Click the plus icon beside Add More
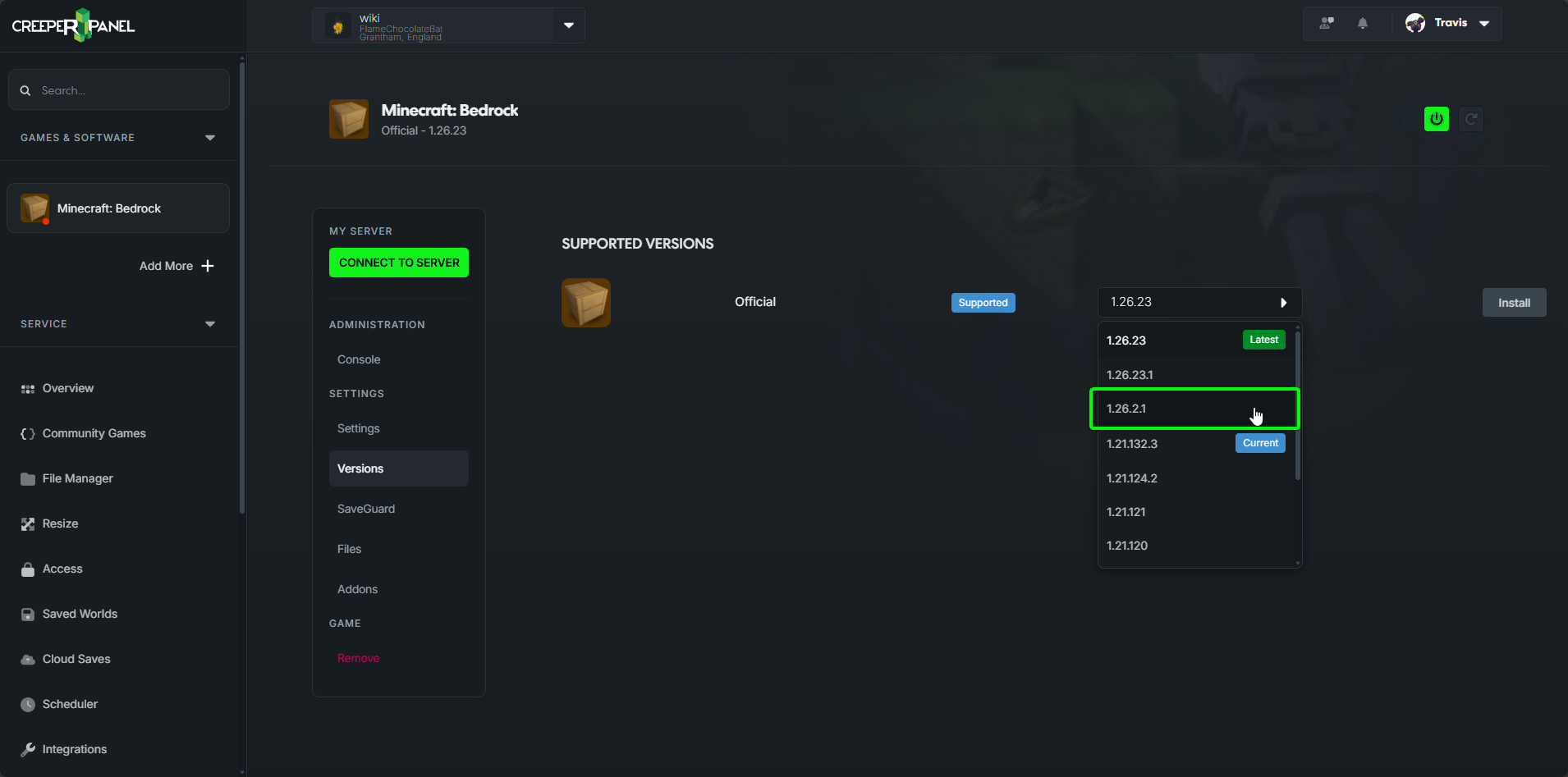This screenshot has width=1568, height=777. [x=208, y=266]
